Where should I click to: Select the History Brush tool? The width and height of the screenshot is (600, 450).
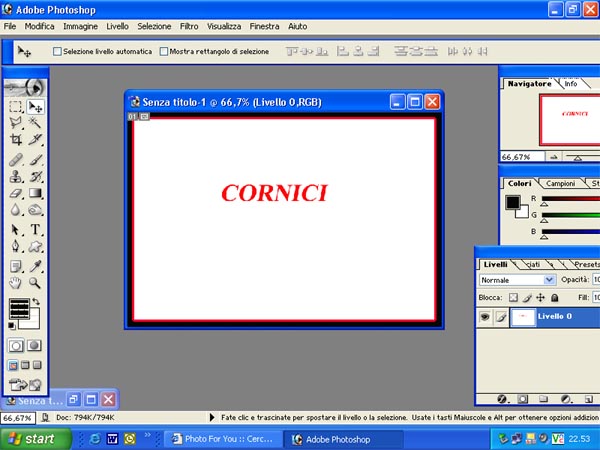[35, 176]
